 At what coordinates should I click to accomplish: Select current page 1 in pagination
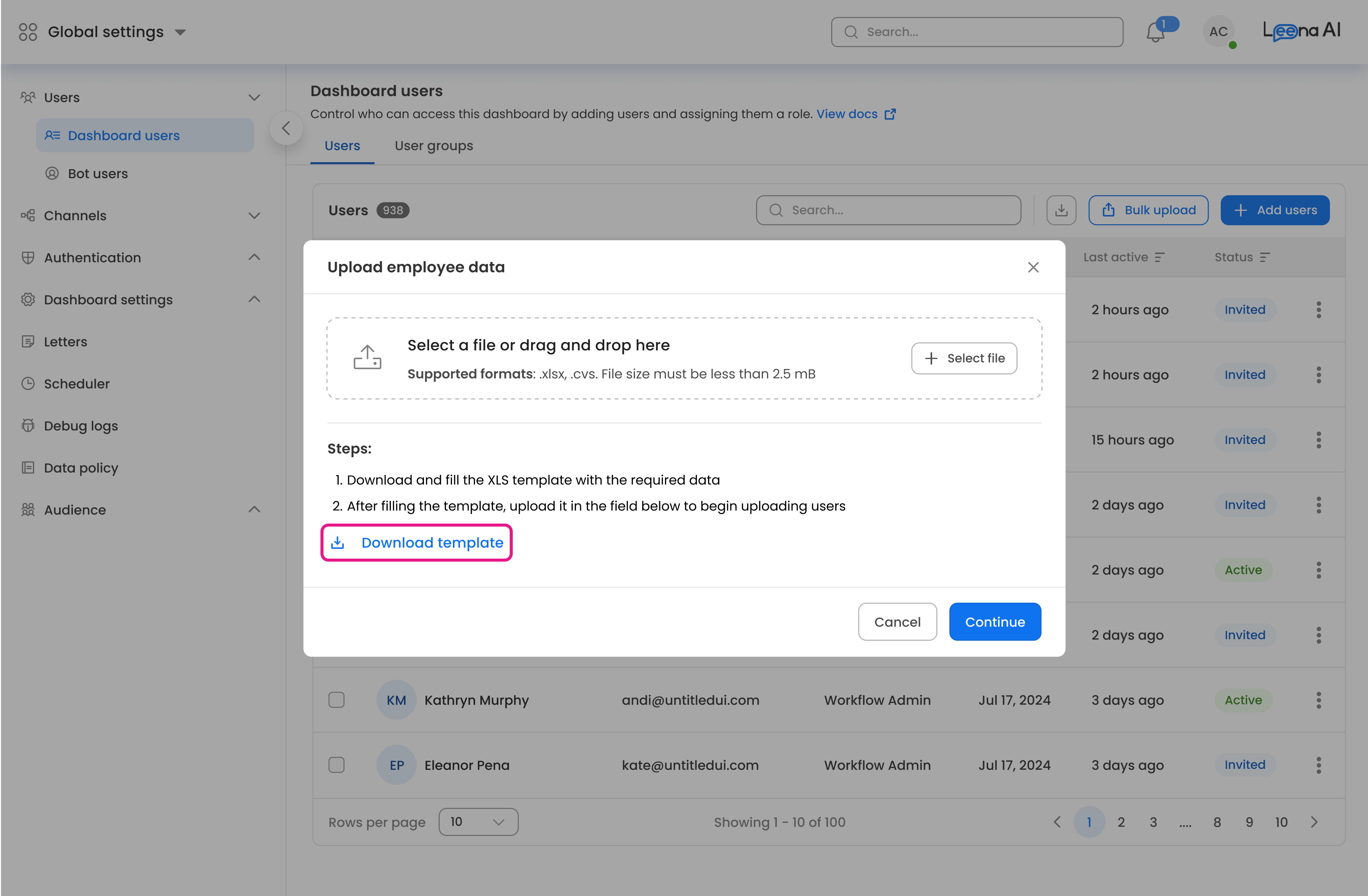click(1089, 823)
